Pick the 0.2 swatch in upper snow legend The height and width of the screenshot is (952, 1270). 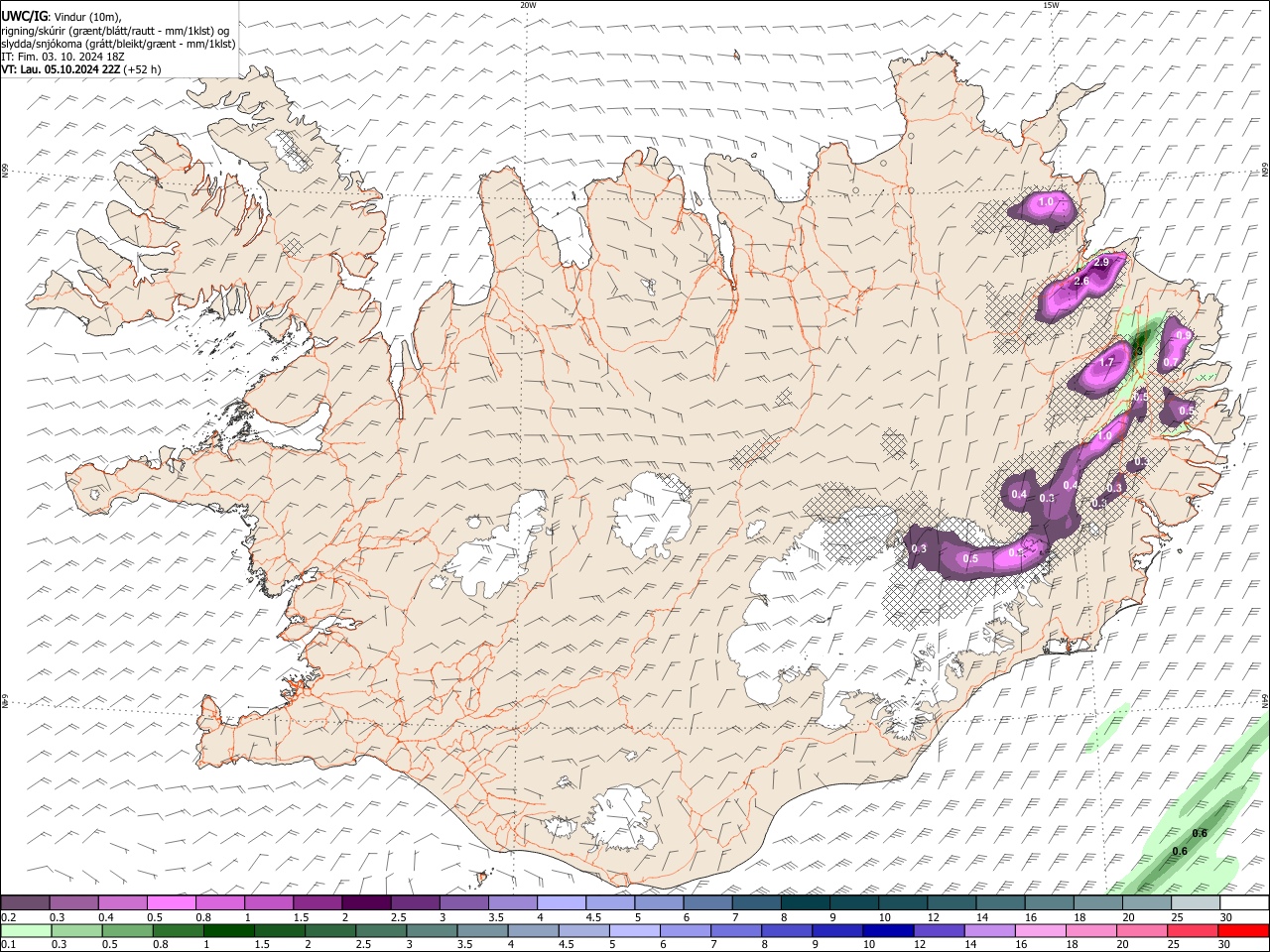click(x=25, y=902)
